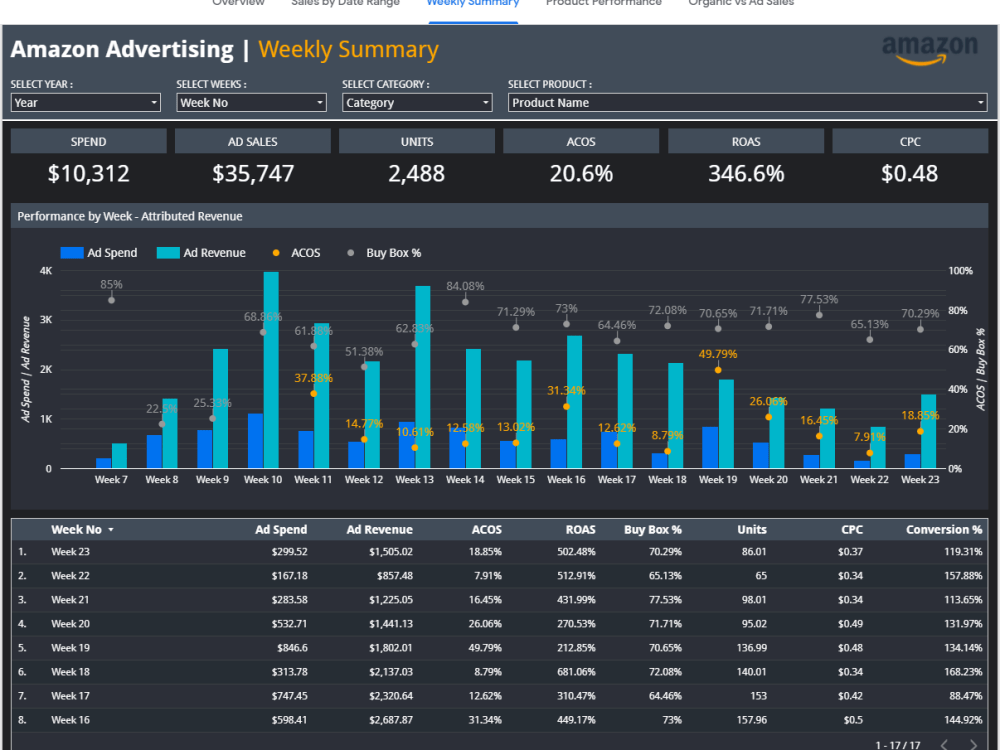Click the Week 13 Ad Revenue bar
The image size is (1000, 750).
(x=423, y=377)
